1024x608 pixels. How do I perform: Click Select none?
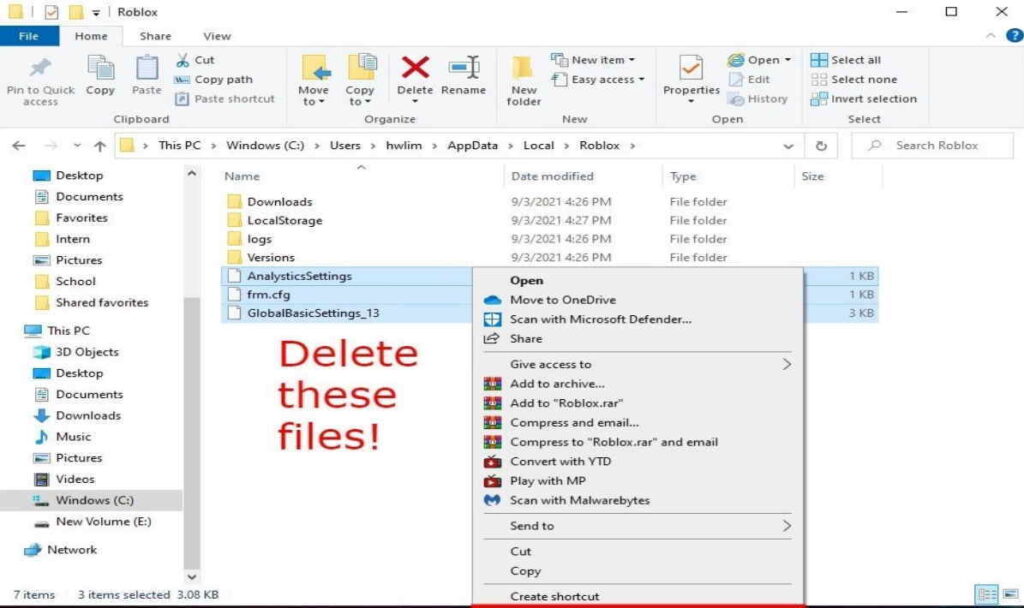(854, 80)
